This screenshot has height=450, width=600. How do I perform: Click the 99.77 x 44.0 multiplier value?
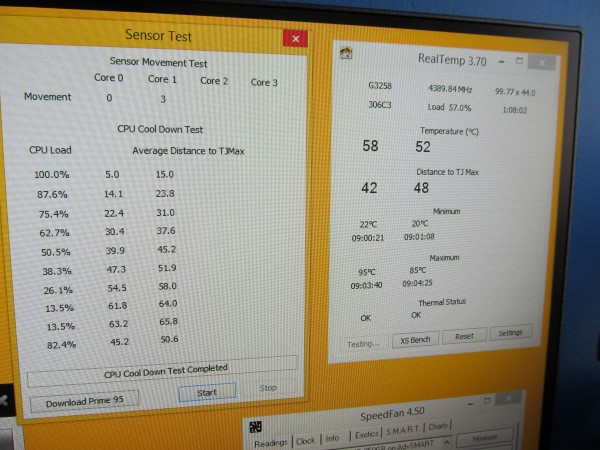(x=515, y=92)
